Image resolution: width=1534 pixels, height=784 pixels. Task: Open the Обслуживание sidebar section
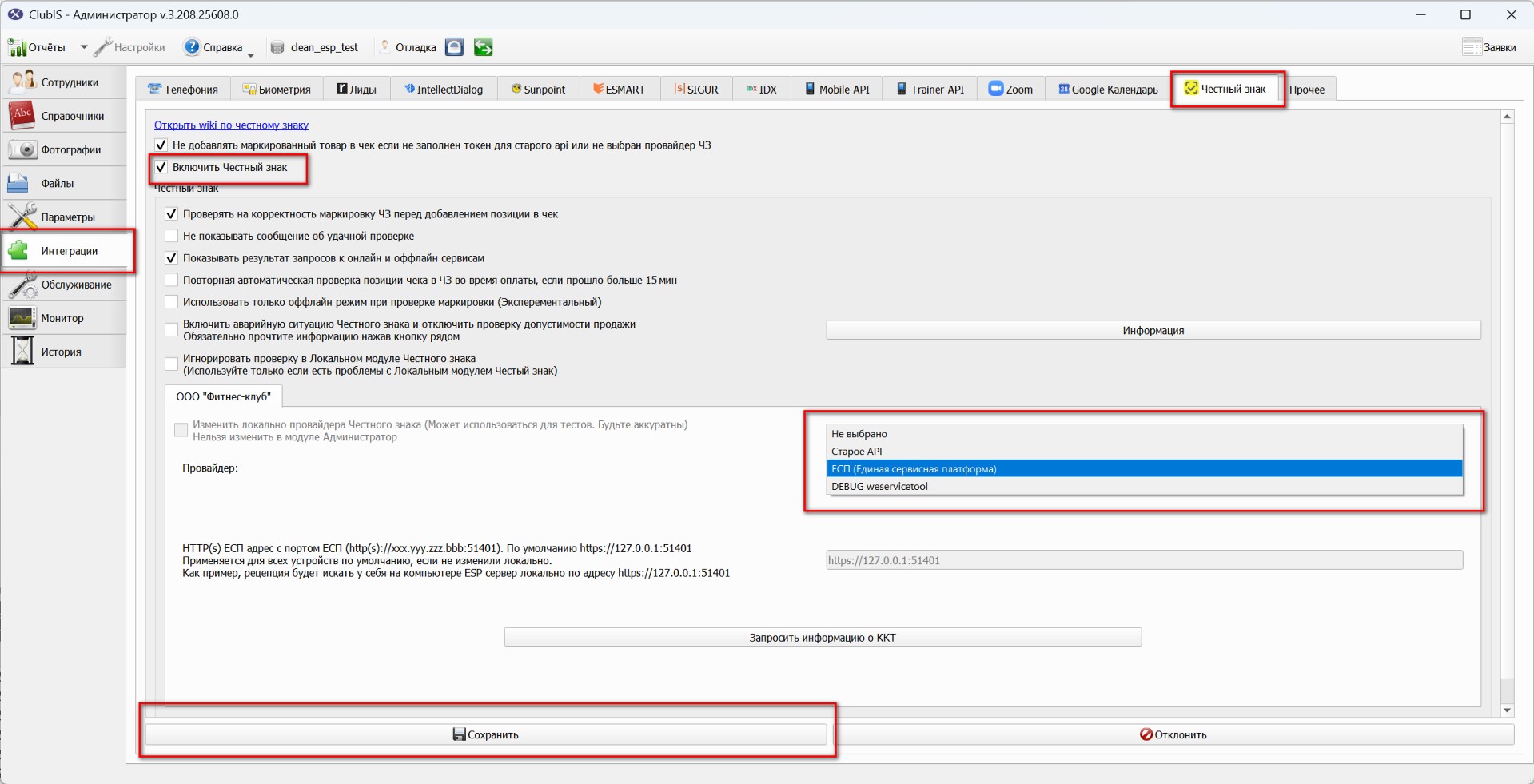(65, 285)
